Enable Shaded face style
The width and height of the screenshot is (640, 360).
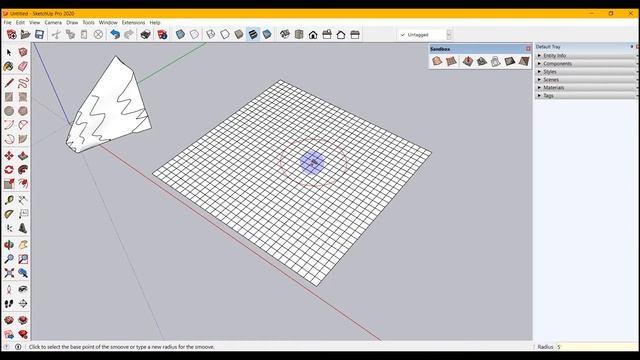239,35
